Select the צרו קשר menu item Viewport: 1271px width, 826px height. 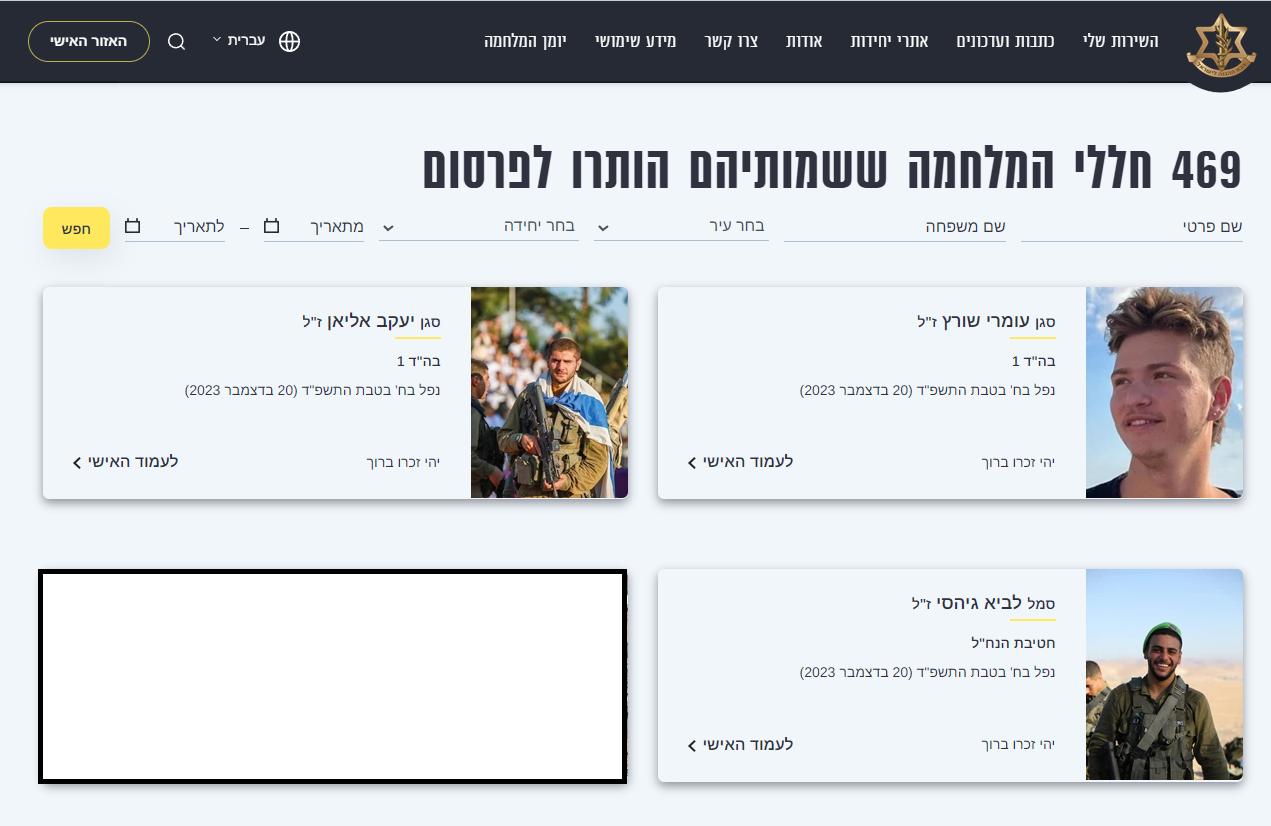(739, 41)
